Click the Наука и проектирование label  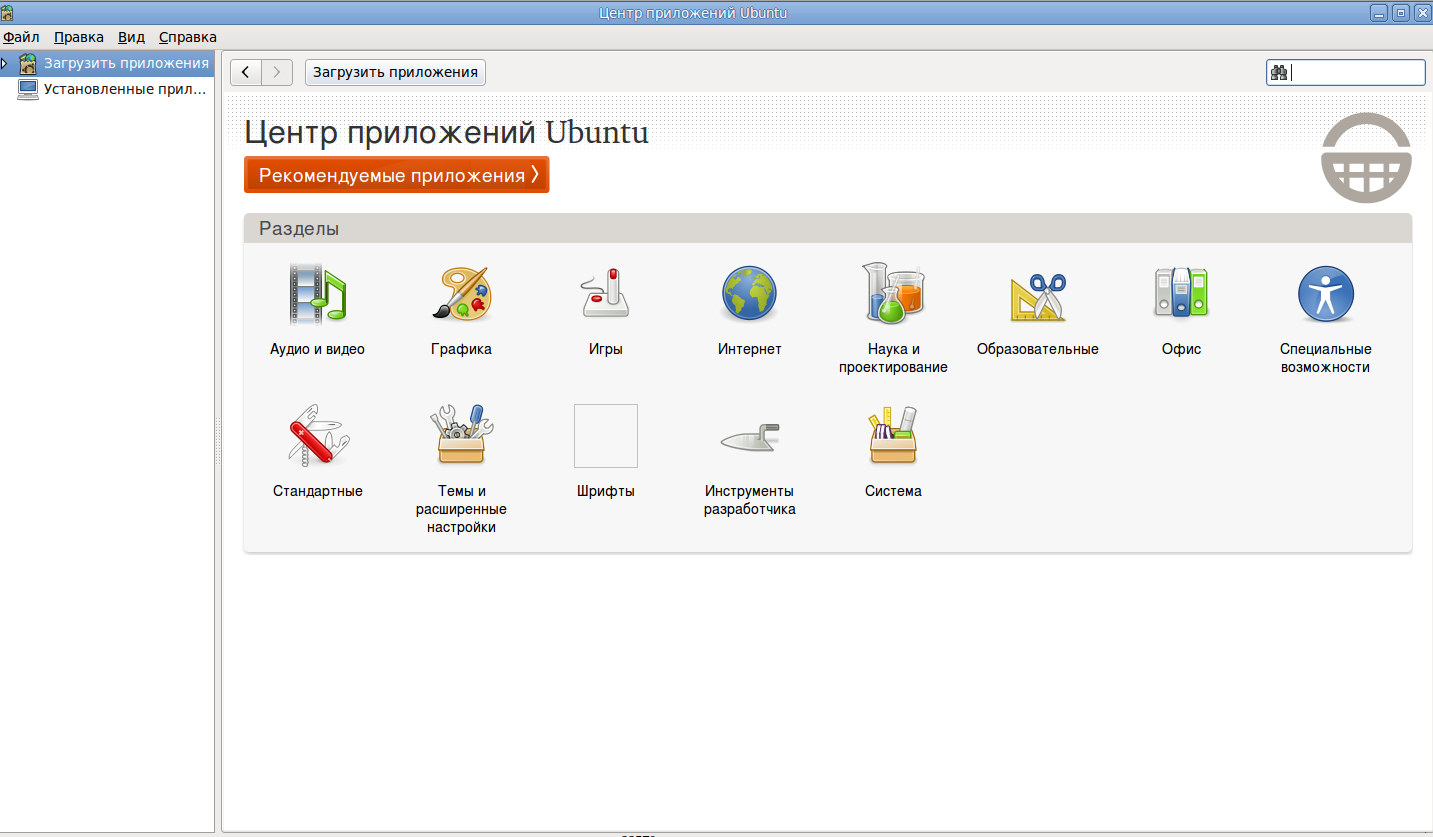pos(893,358)
